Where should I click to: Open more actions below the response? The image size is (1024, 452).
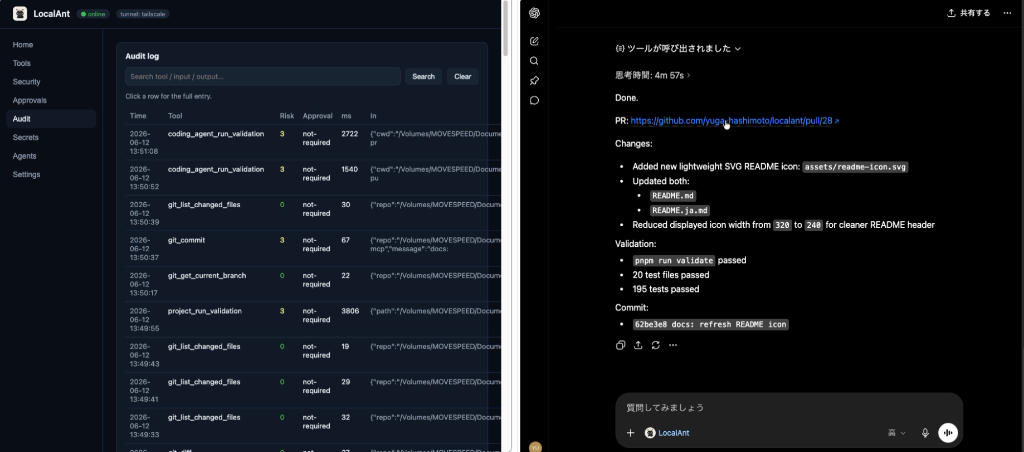pyautogui.click(x=673, y=345)
